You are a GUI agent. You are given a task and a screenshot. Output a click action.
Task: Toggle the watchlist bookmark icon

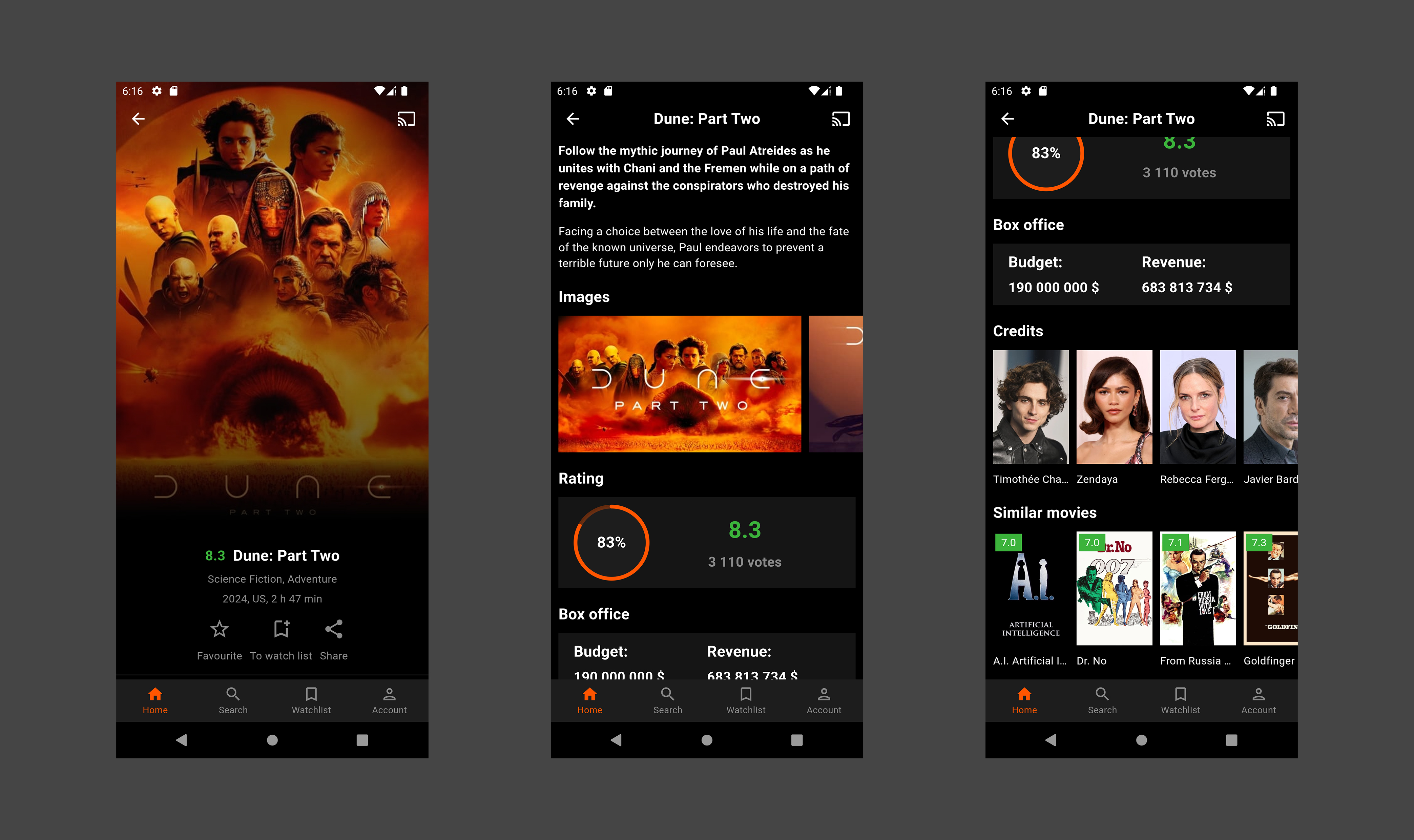[x=280, y=629]
